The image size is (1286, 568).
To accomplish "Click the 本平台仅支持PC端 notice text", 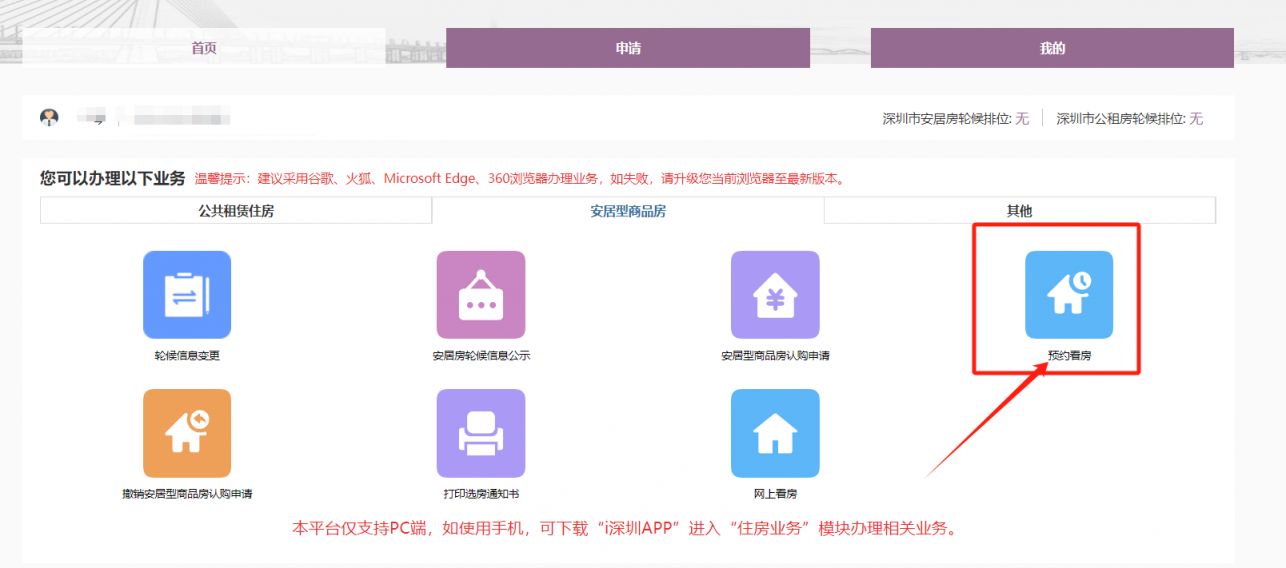I will point(625,528).
